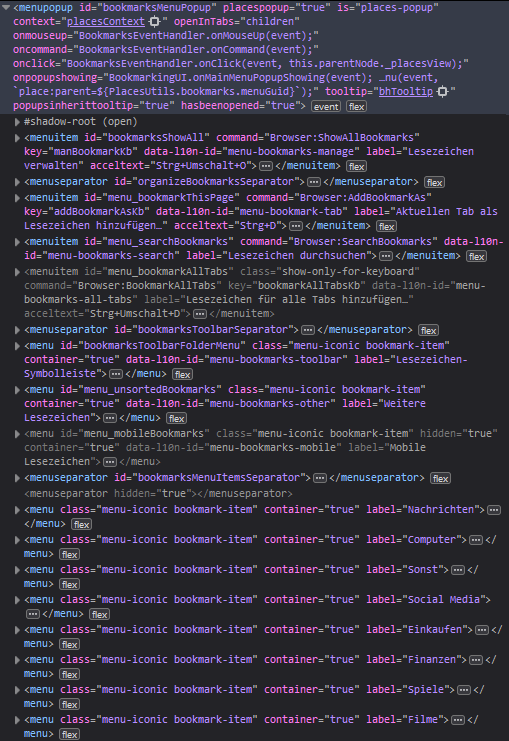Click the class value "show-only-for-keyboard"
The height and width of the screenshot is (741, 509).
pos(348,272)
